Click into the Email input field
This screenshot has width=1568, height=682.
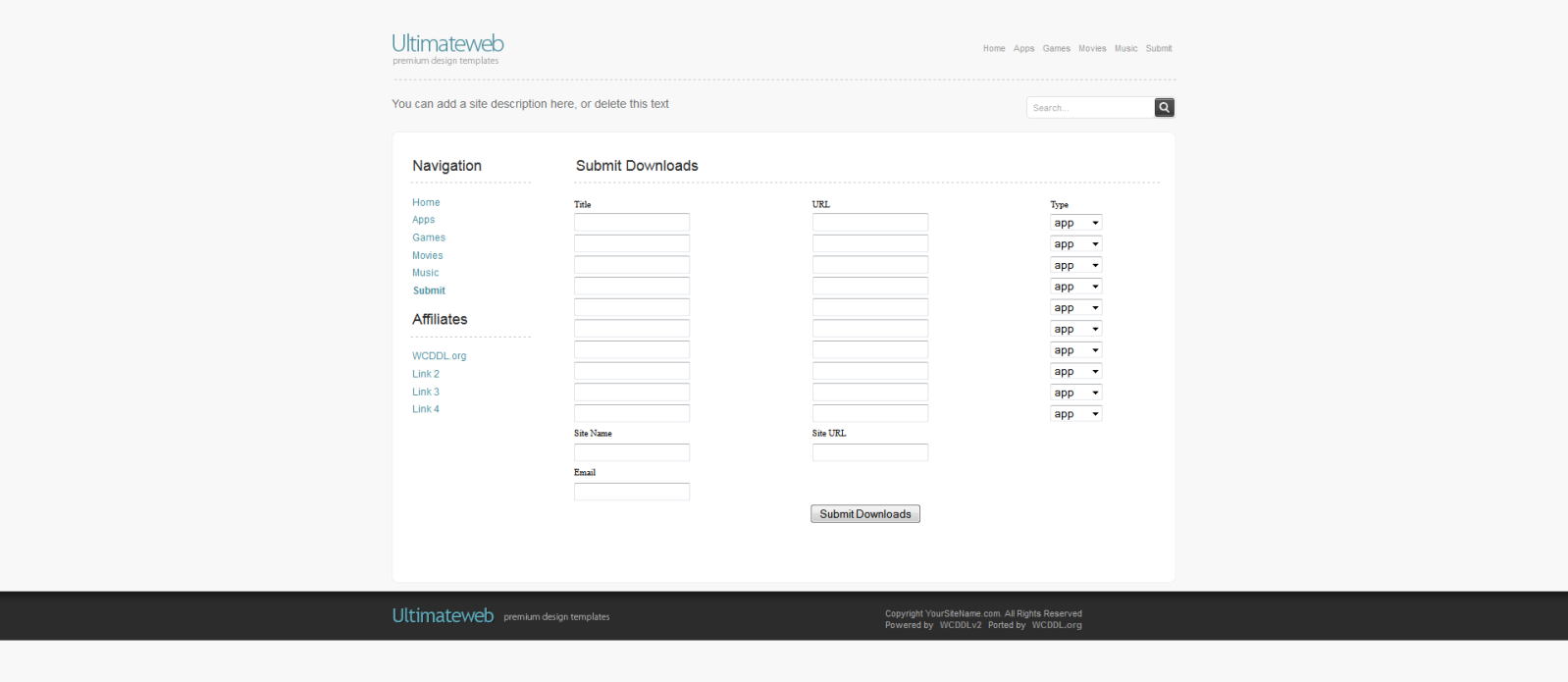pos(631,492)
